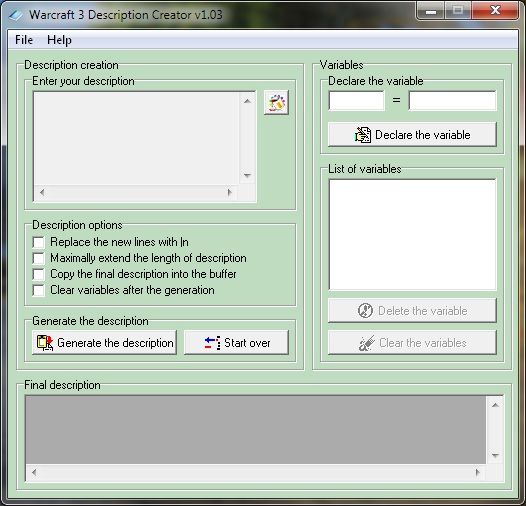526x506 pixels.
Task: Click Clear the variables button
Action: (x=412, y=343)
